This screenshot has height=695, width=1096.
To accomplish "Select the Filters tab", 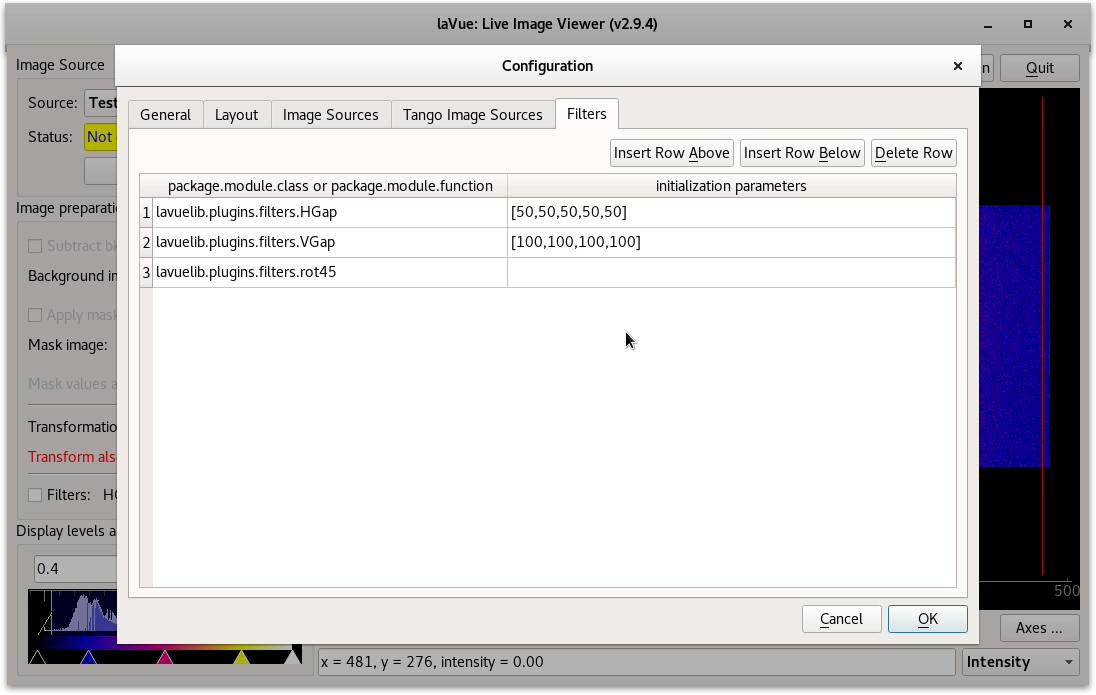I will tap(587, 114).
